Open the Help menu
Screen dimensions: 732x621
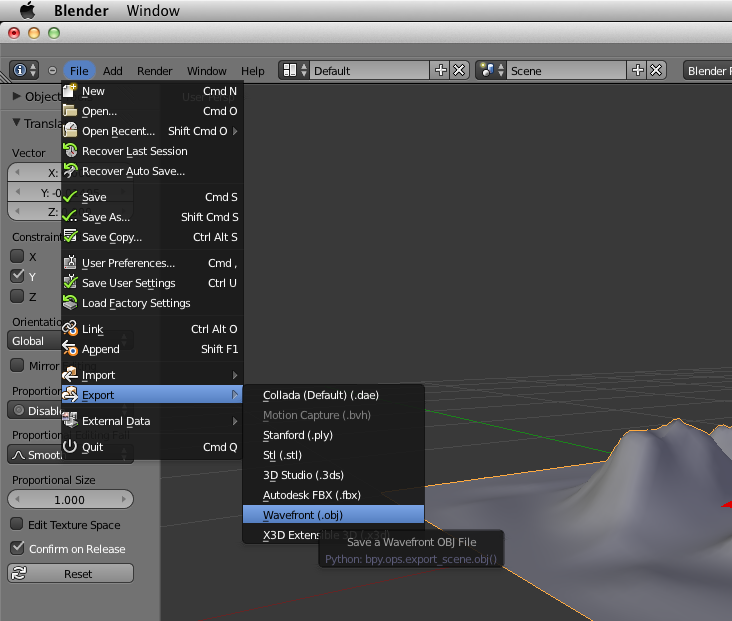tap(253, 71)
